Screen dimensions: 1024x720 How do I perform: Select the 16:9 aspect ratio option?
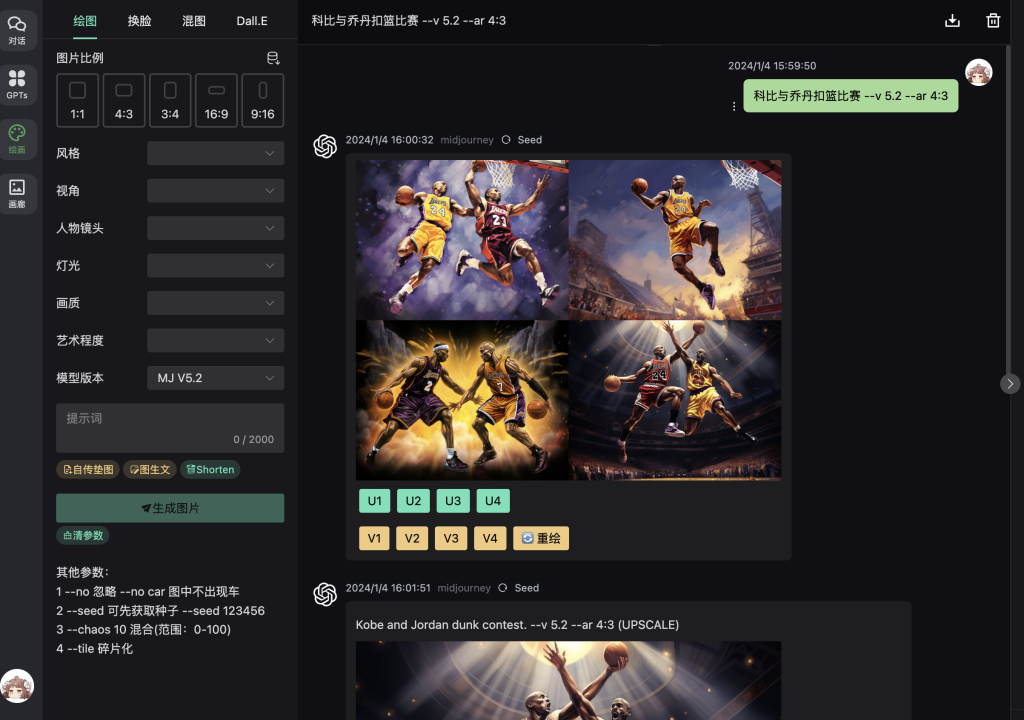tap(216, 100)
